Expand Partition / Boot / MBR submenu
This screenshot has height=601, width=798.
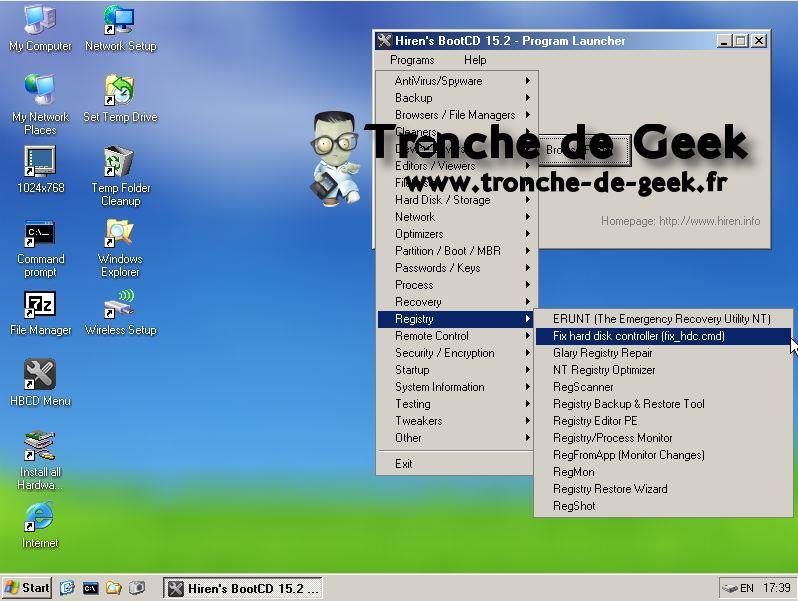[x=457, y=251]
